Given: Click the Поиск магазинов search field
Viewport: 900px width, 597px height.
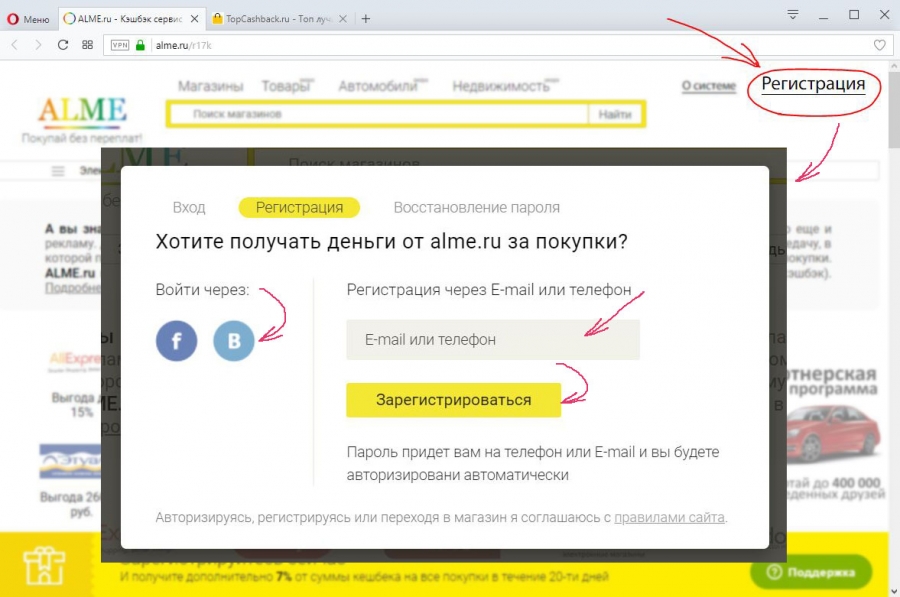Looking at the screenshot, I should (379, 114).
